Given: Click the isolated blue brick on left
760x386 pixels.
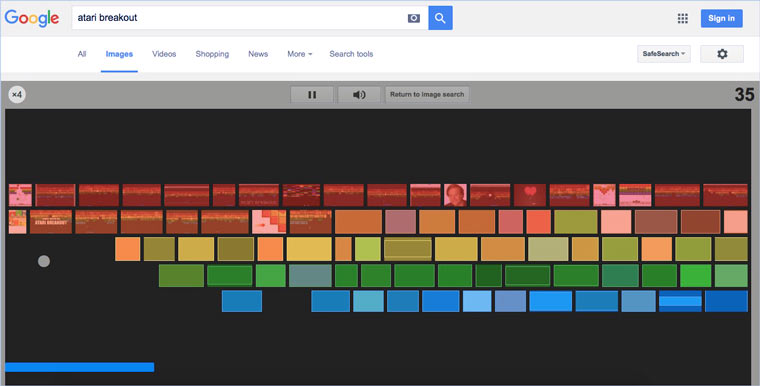Looking at the screenshot, I should click(x=242, y=301).
